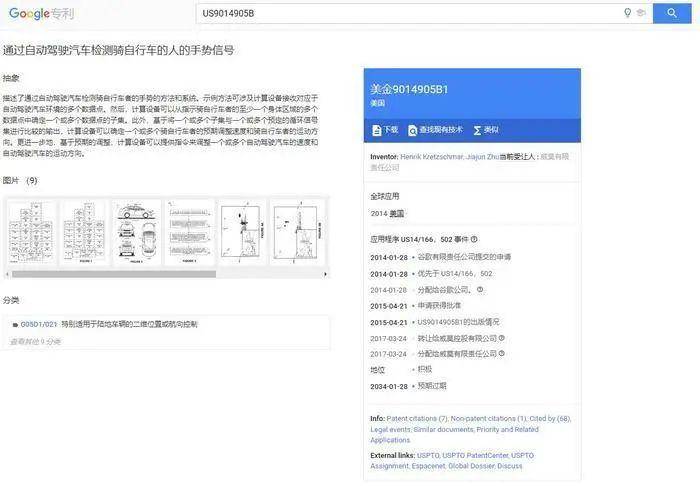Click the 美金9014905B1 patent number heading
Screen dimensions: 700x486
click(x=409, y=89)
